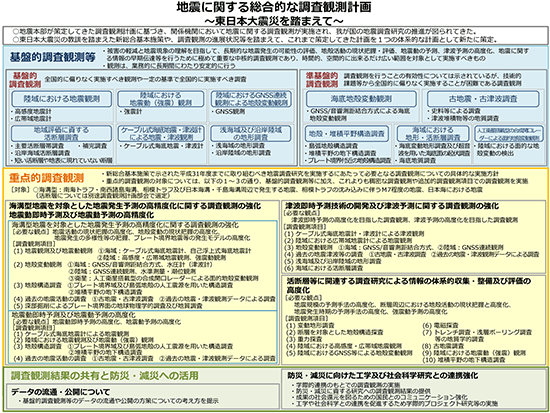Click the box about 合成開口レーダー observation

(x=509, y=134)
